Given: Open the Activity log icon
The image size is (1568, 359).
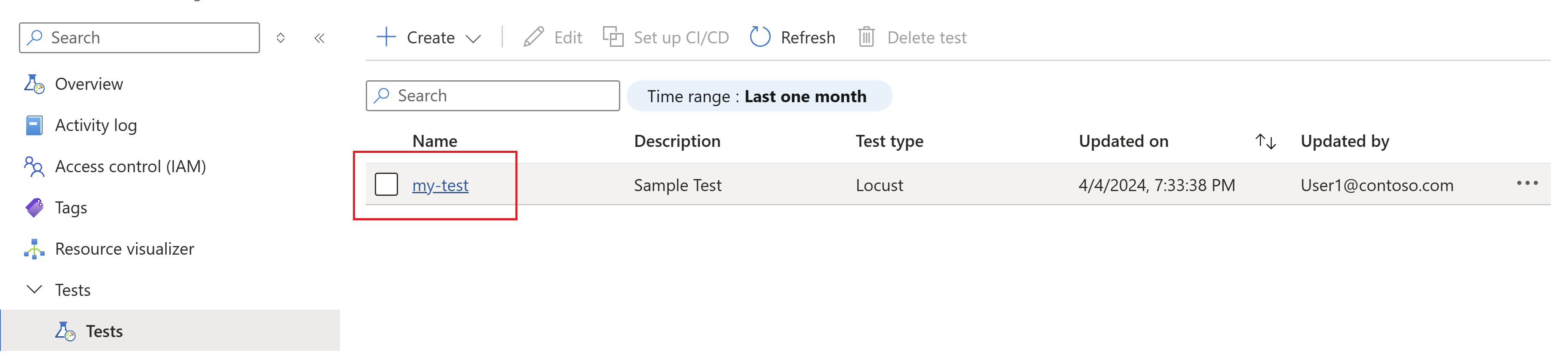Looking at the screenshot, I should [34, 125].
